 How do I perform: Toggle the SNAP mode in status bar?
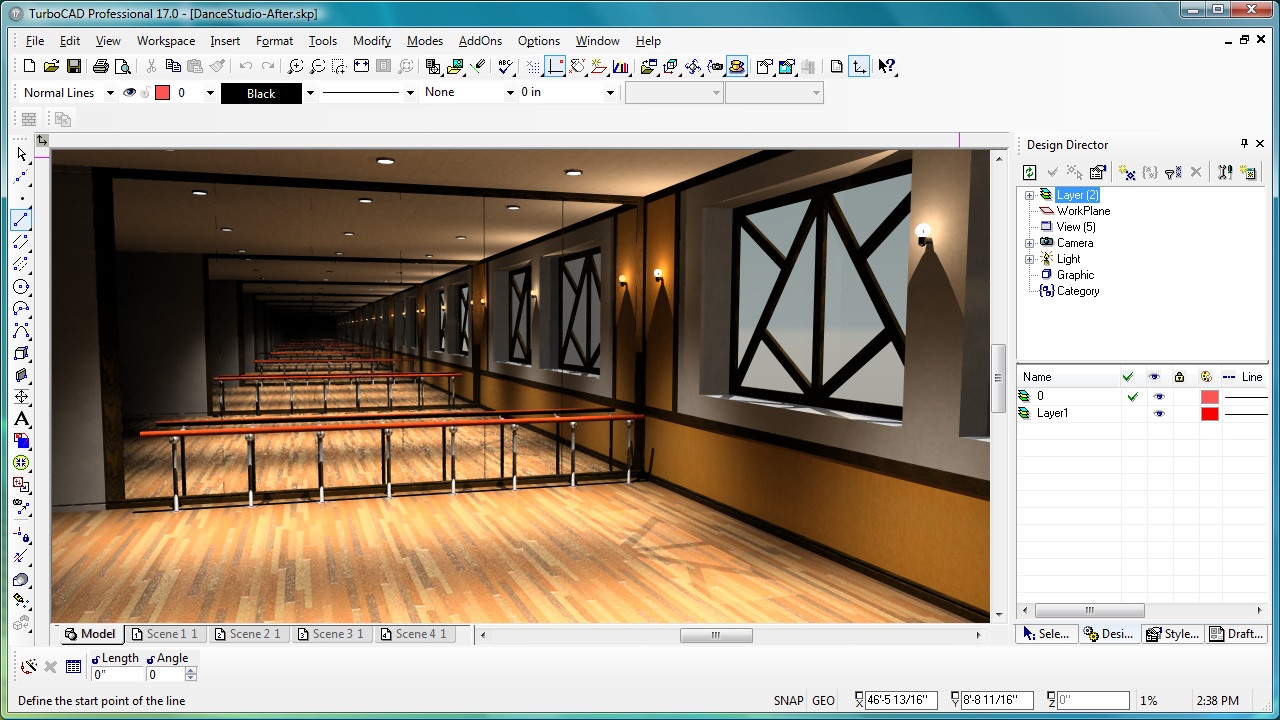click(x=789, y=701)
